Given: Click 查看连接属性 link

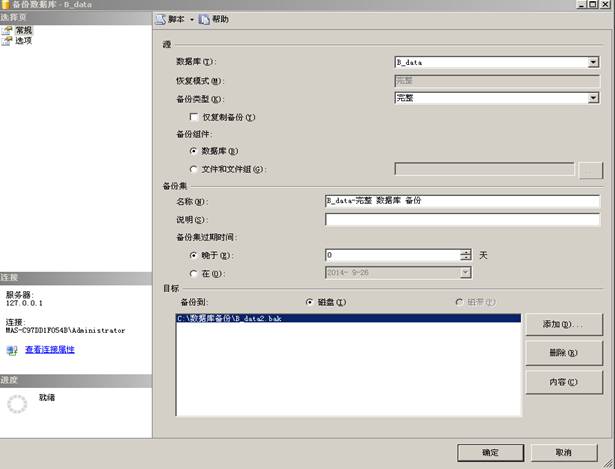Looking at the screenshot, I should (x=50, y=349).
